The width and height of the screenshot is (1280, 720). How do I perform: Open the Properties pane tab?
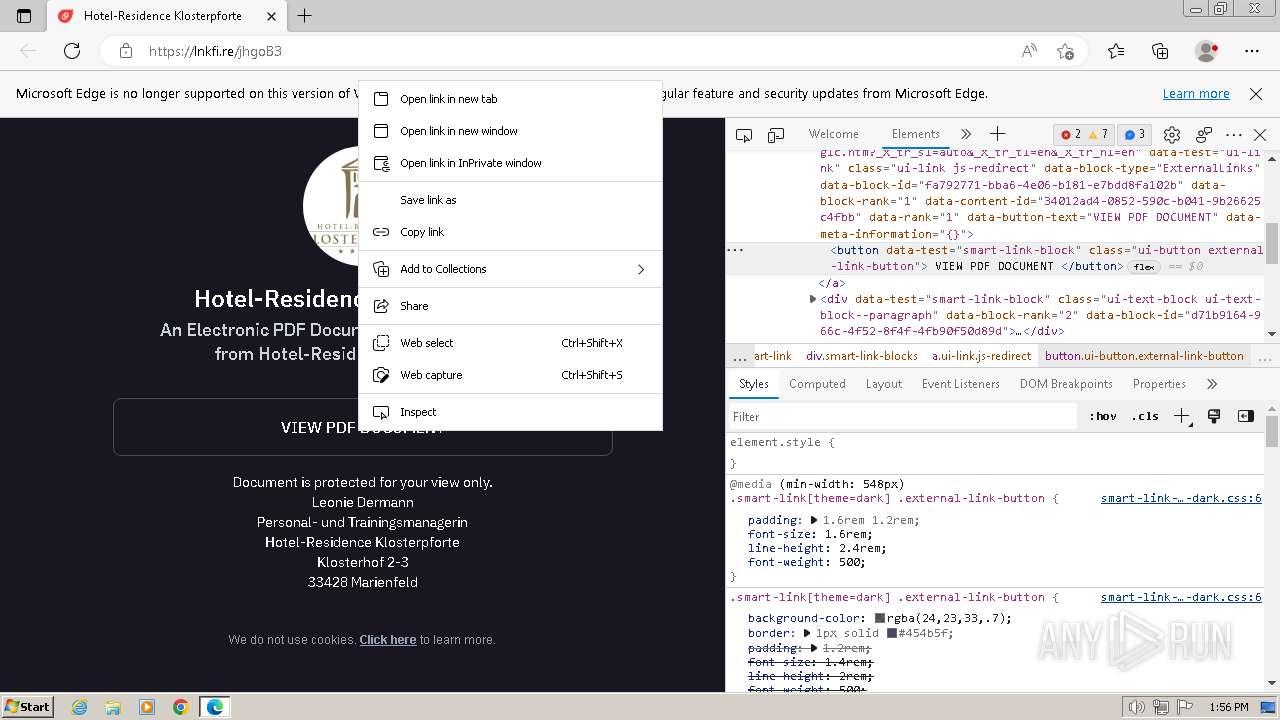tap(1159, 384)
